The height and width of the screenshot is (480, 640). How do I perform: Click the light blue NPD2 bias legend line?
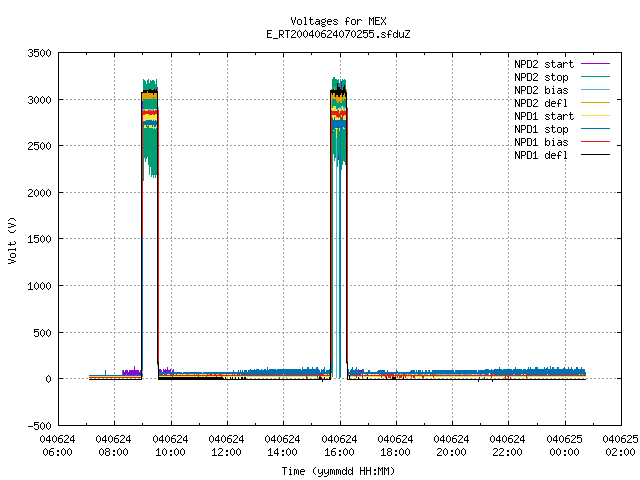[596, 90]
